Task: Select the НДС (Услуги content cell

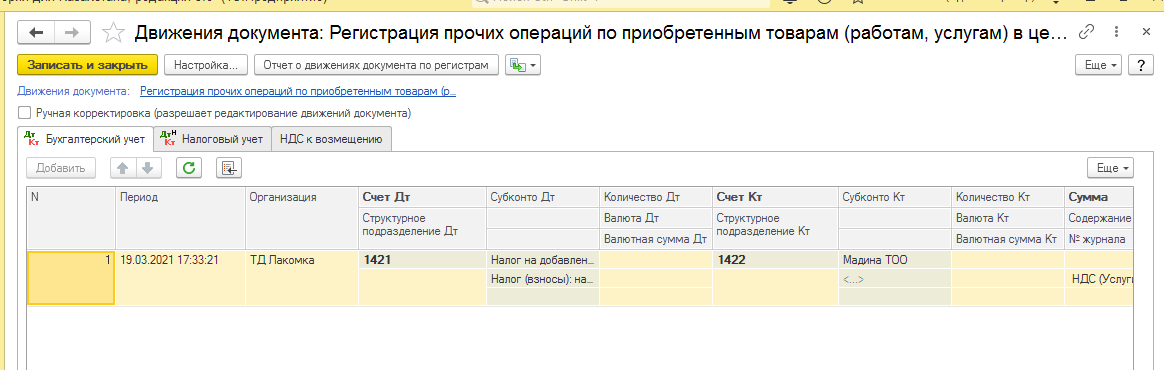Action: point(1100,279)
